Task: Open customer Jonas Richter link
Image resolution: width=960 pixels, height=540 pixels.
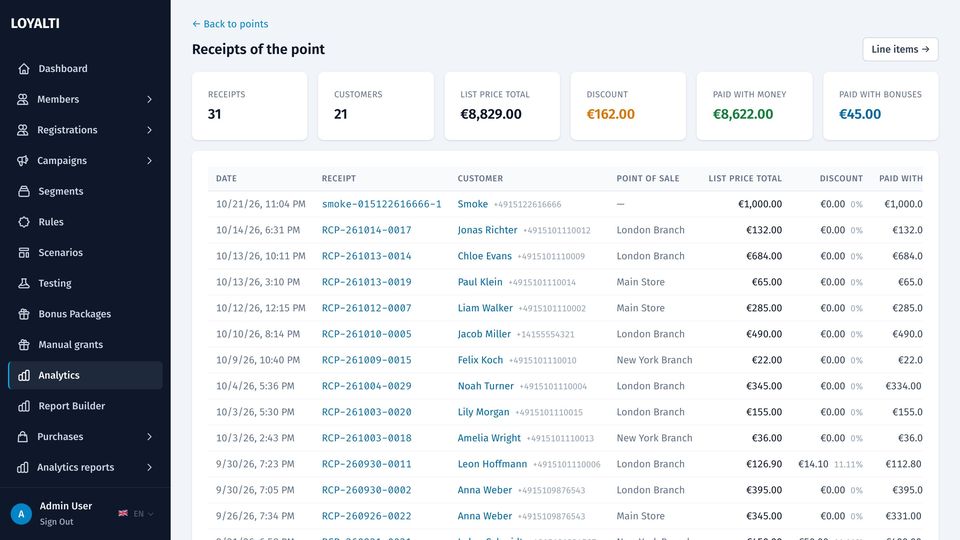Action: pos(487,230)
